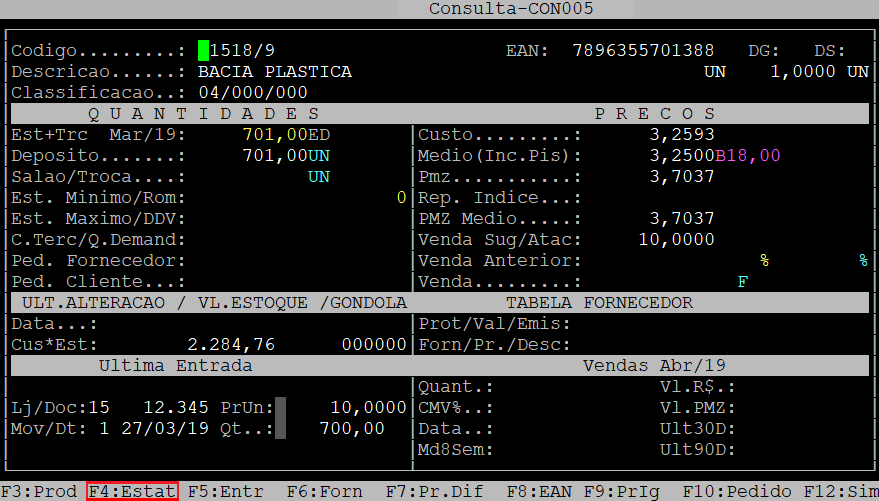Click the QUANTIDADES section header
This screenshot has width=879, height=501.
pyautogui.click(x=203, y=114)
